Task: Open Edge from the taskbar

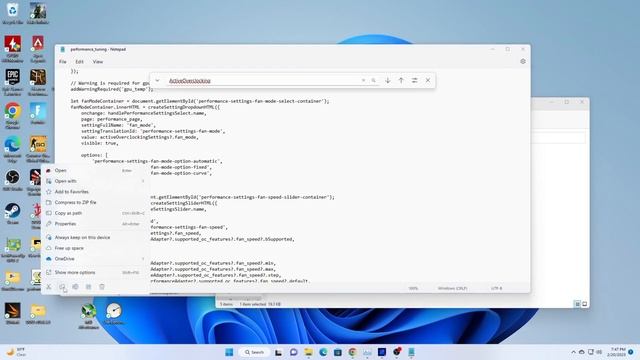Action: [x=323, y=352]
